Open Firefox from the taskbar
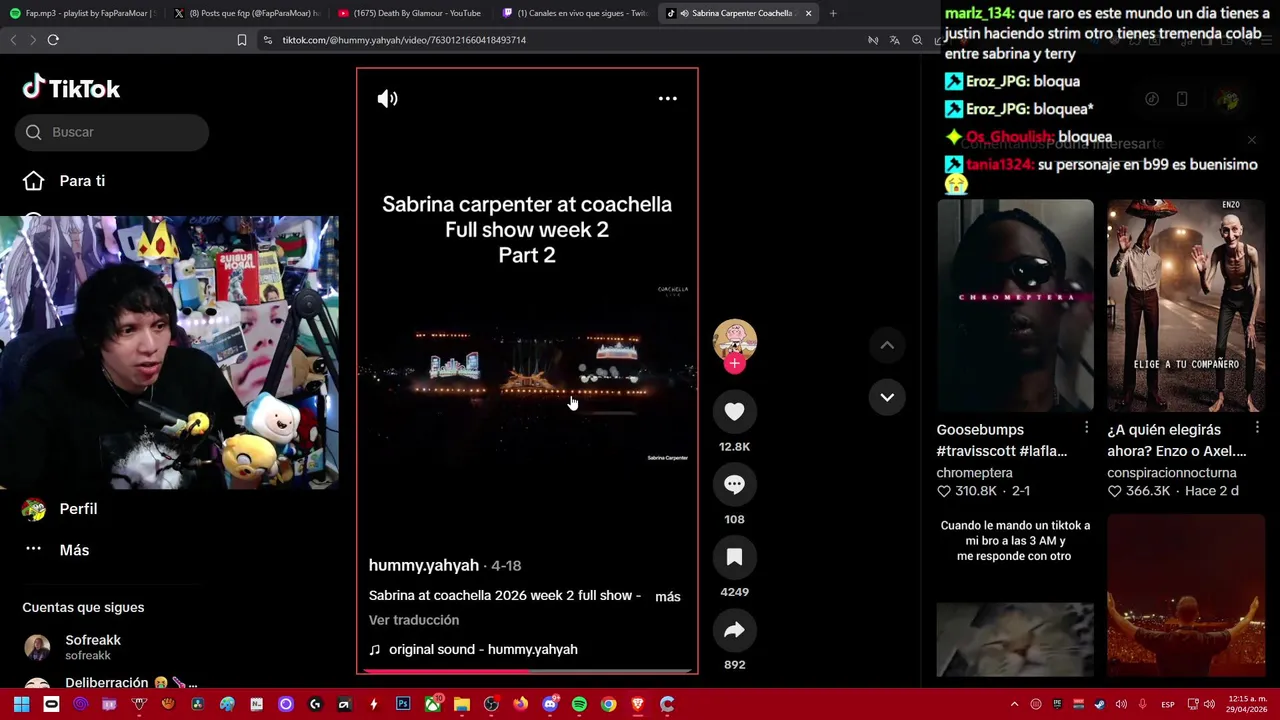 pyautogui.click(x=520, y=704)
